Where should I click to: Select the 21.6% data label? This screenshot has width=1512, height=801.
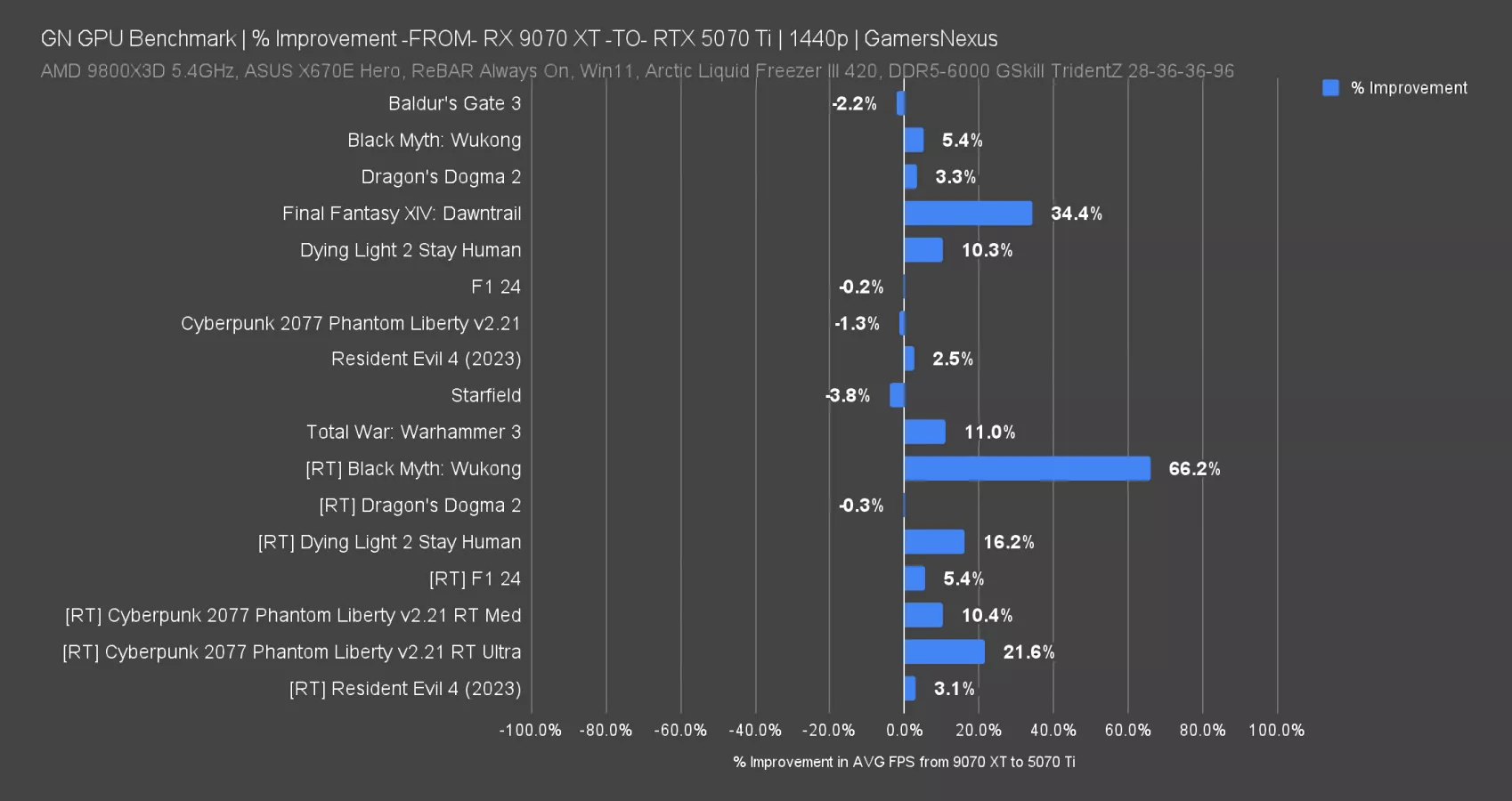click(x=1028, y=652)
